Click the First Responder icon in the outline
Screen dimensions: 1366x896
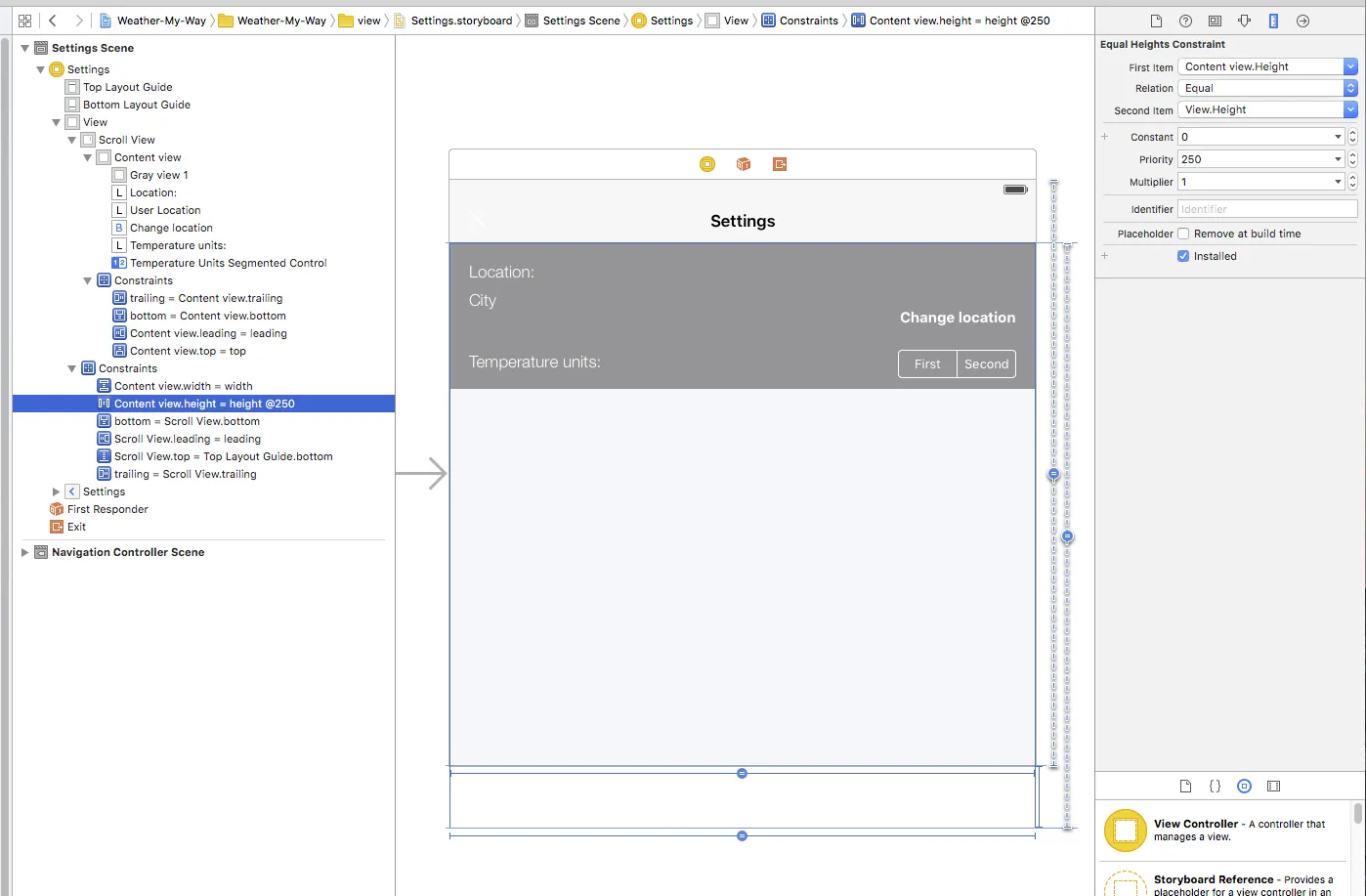pyautogui.click(x=57, y=509)
